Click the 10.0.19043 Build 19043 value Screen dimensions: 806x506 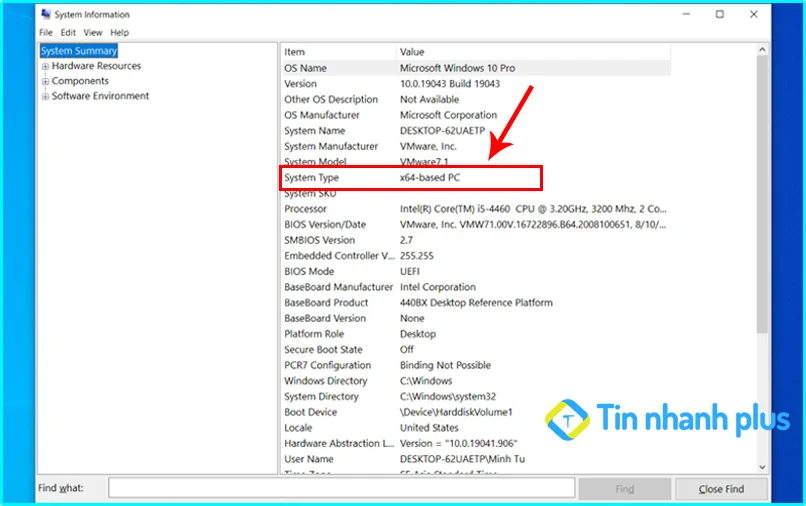click(x=450, y=84)
